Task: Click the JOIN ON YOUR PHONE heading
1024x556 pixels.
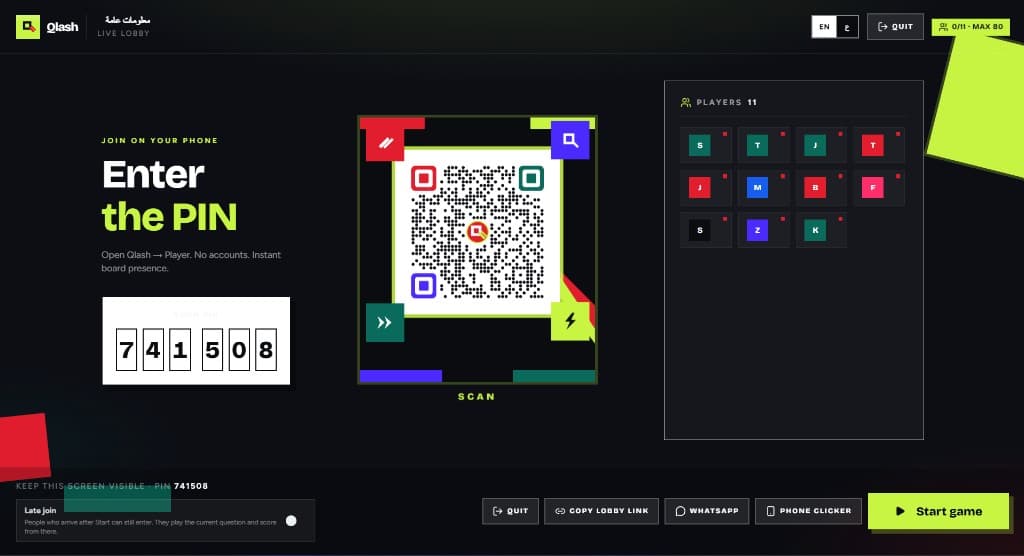Action: pyautogui.click(x=159, y=140)
